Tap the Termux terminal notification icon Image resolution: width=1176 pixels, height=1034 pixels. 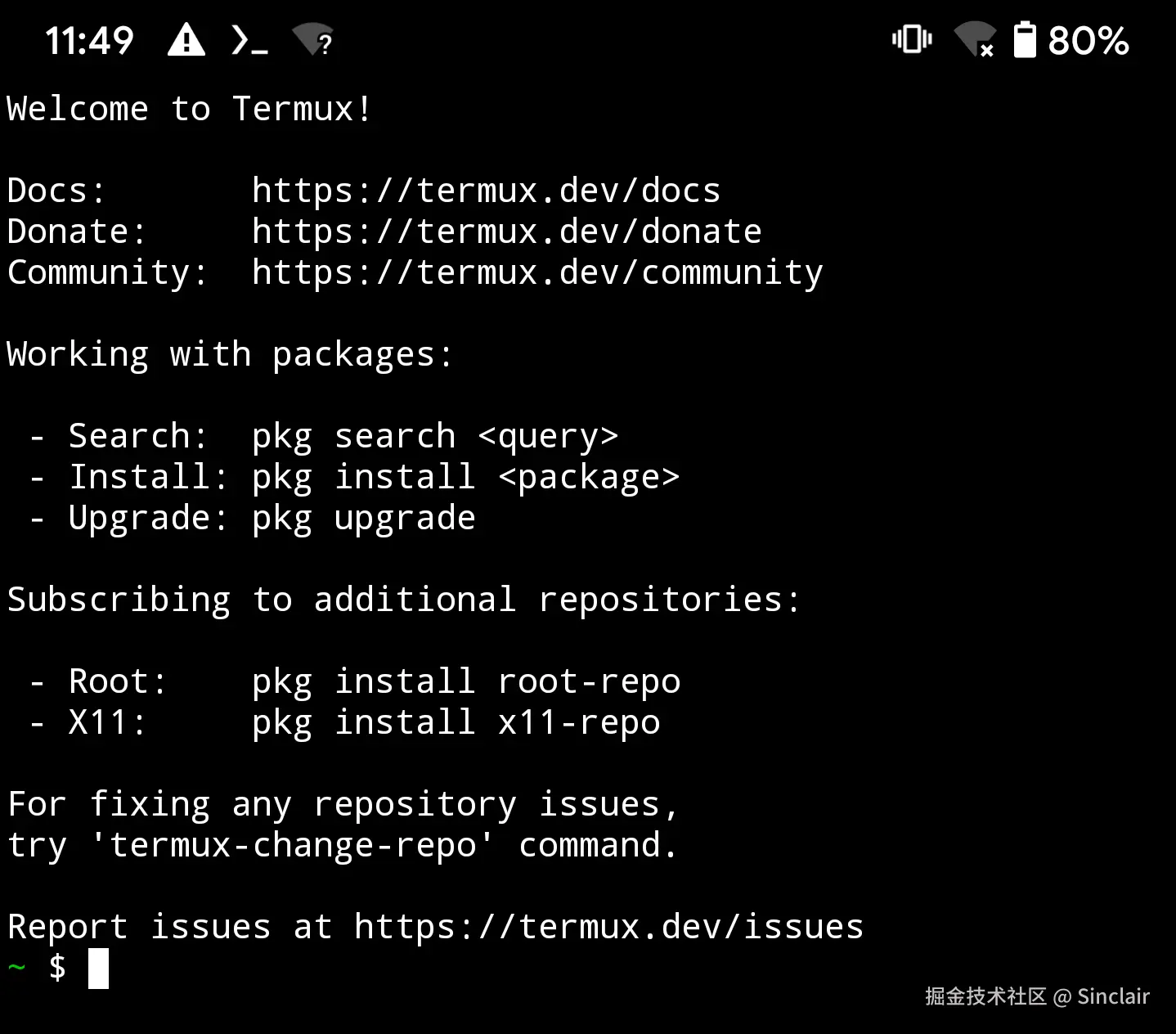coord(249,40)
